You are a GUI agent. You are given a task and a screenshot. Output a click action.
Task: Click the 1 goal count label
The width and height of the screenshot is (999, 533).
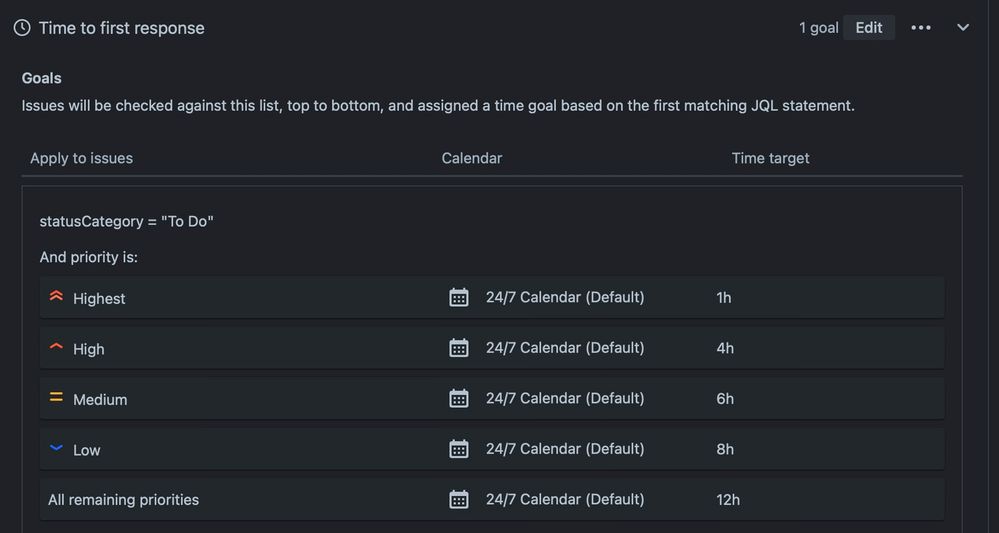click(818, 28)
